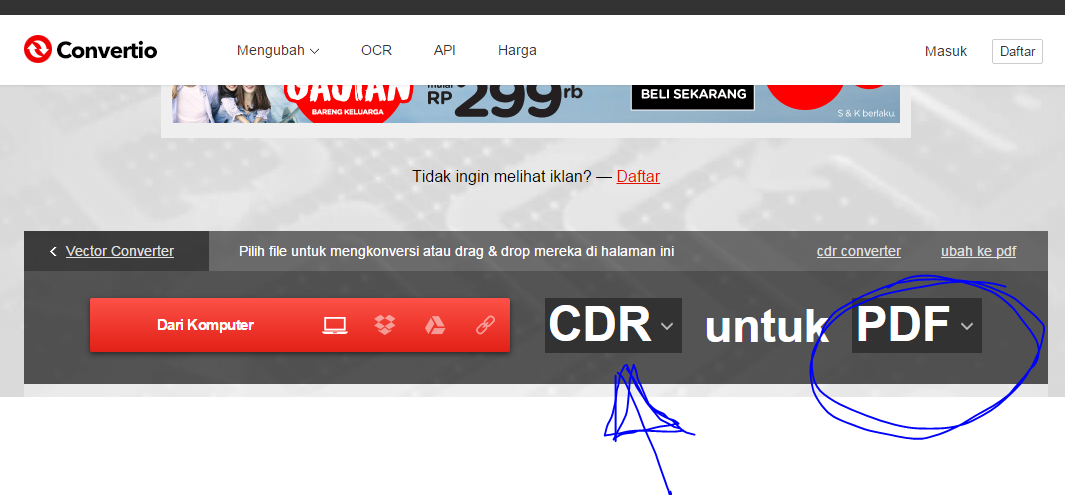The height and width of the screenshot is (495, 1065).
Task: Click the back chevron before Vector Converter
Action: (x=53, y=252)
